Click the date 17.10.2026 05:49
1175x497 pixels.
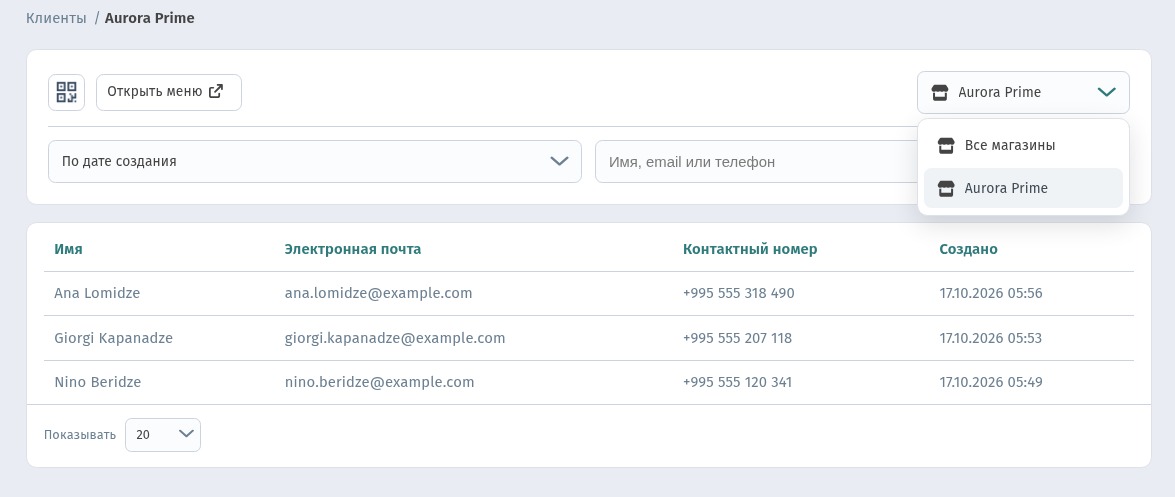point(991,382)
